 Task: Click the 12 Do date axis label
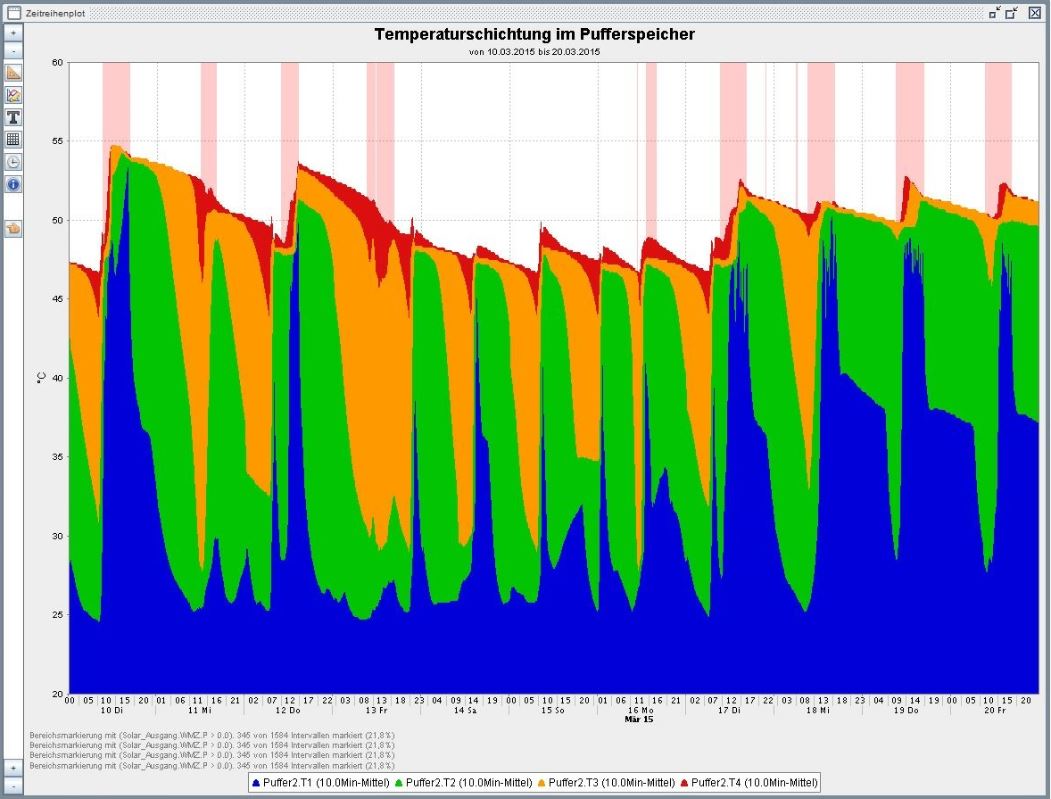[288, 710]
